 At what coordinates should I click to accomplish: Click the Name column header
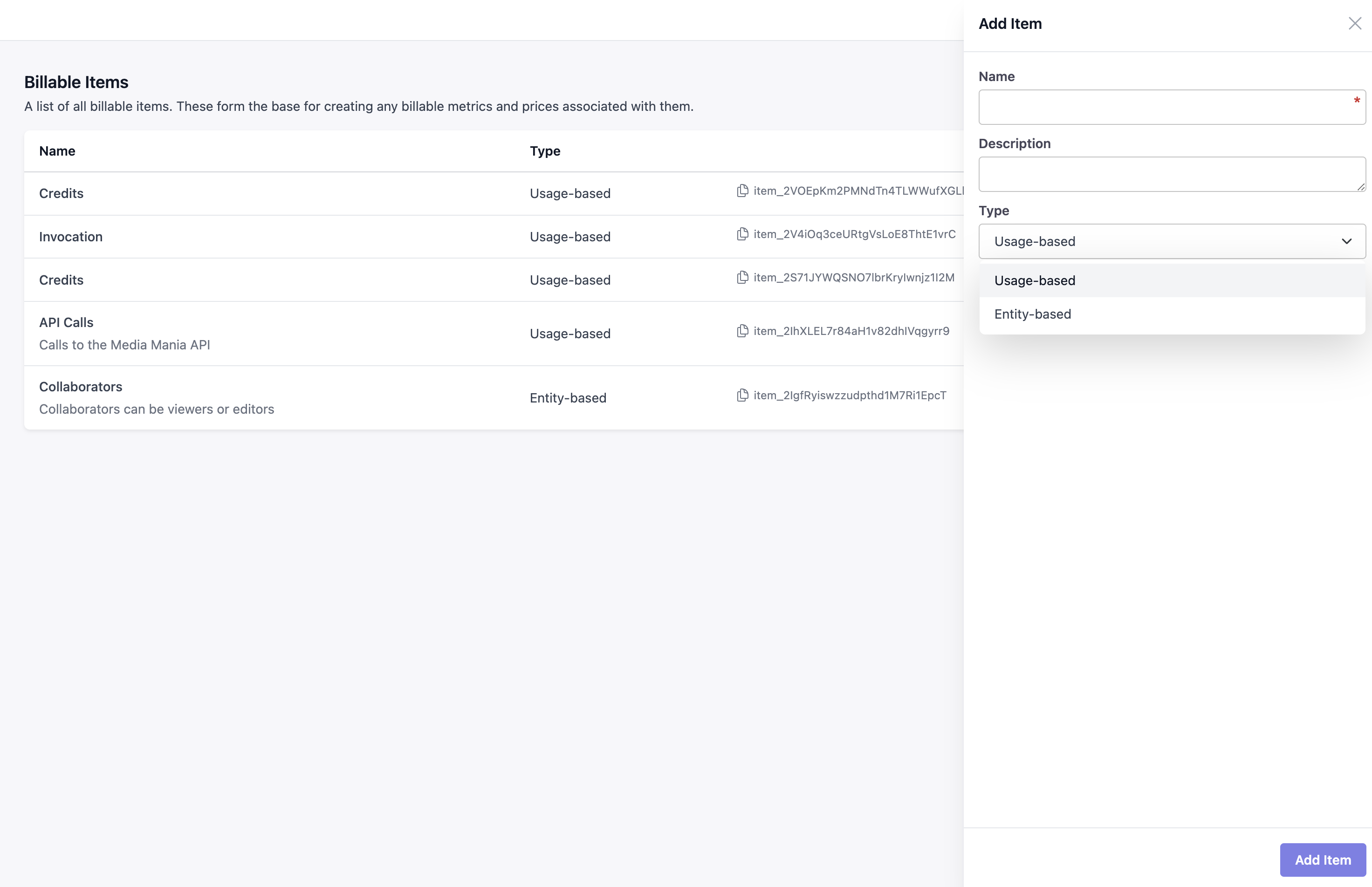(57, 151)
